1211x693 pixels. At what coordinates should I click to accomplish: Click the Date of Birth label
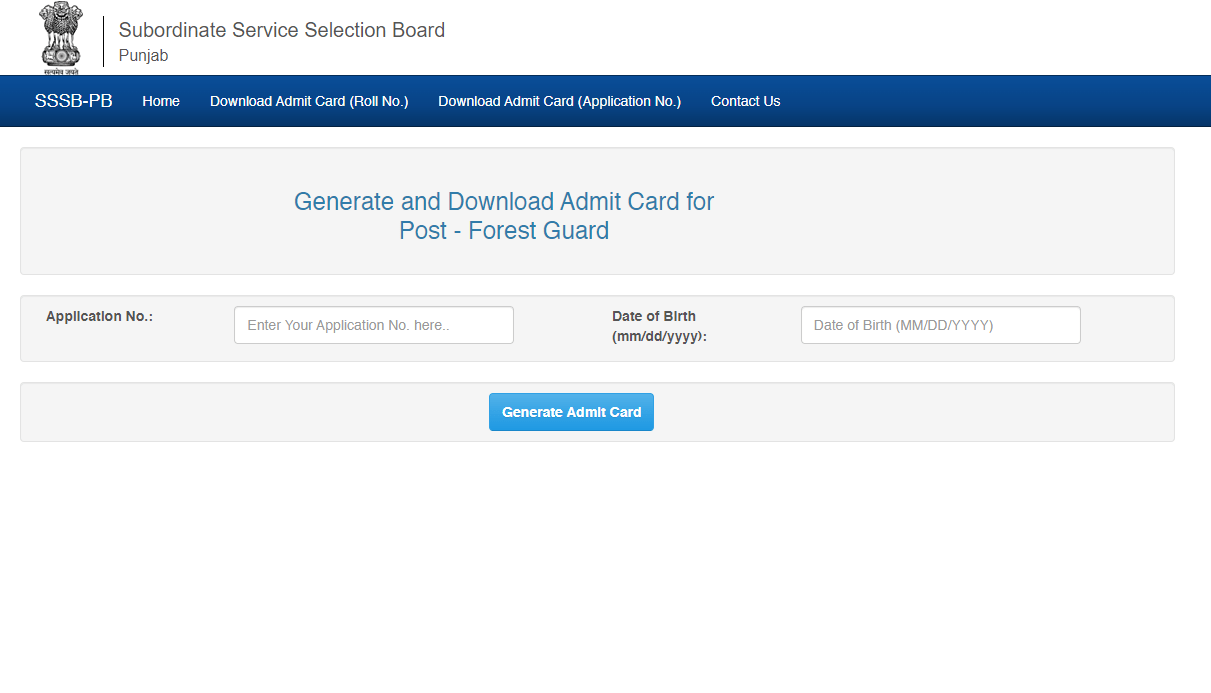click(653, 316)
